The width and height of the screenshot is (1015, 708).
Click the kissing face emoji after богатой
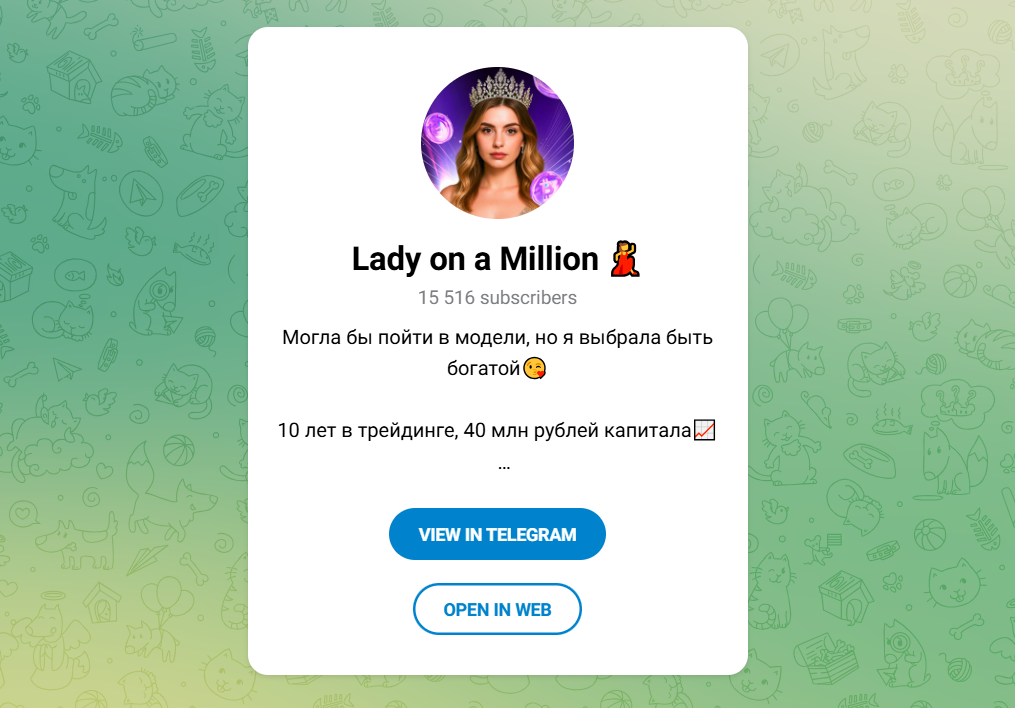[x=535, y=368]
